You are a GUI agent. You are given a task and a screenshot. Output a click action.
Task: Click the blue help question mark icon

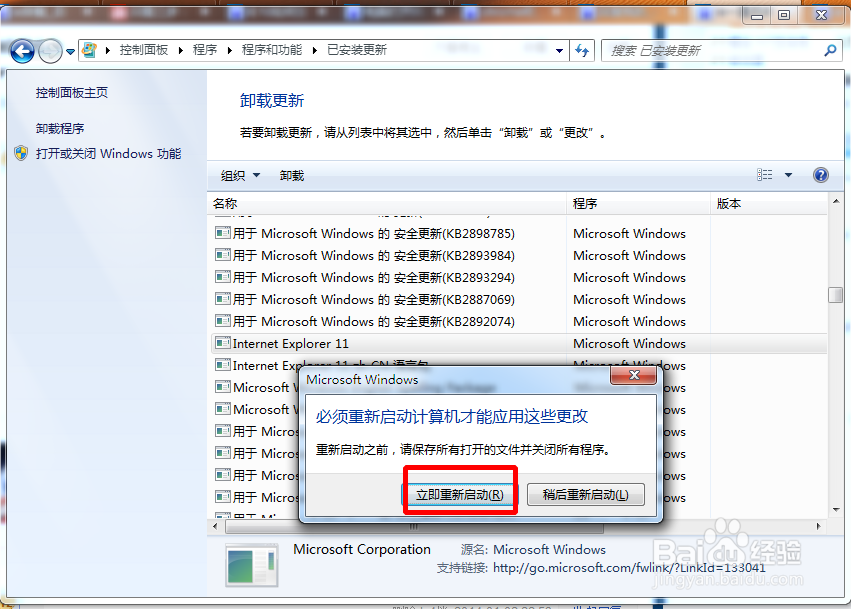pos(821,175)
